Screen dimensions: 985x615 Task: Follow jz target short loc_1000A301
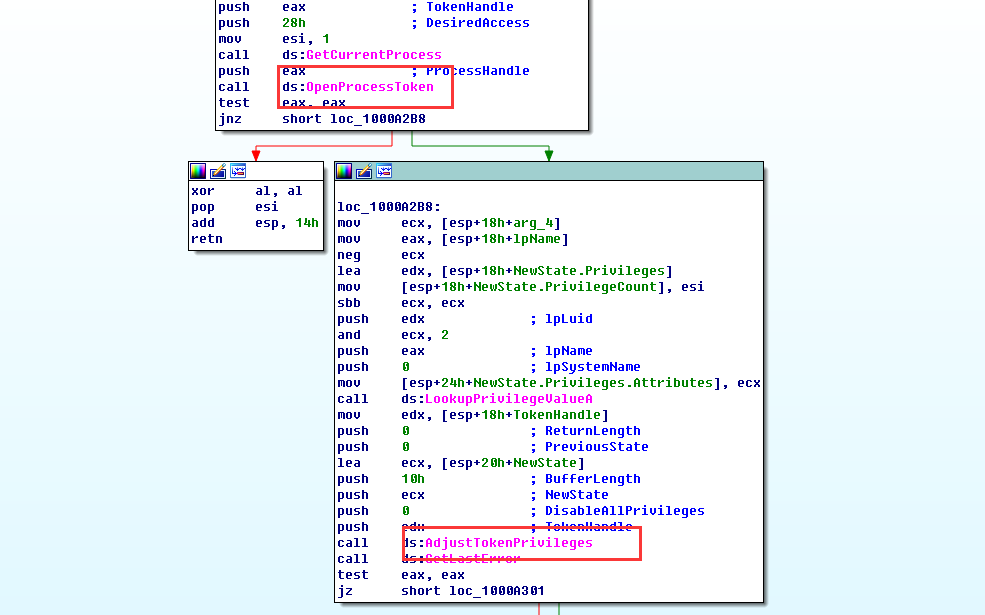point(473,591)
